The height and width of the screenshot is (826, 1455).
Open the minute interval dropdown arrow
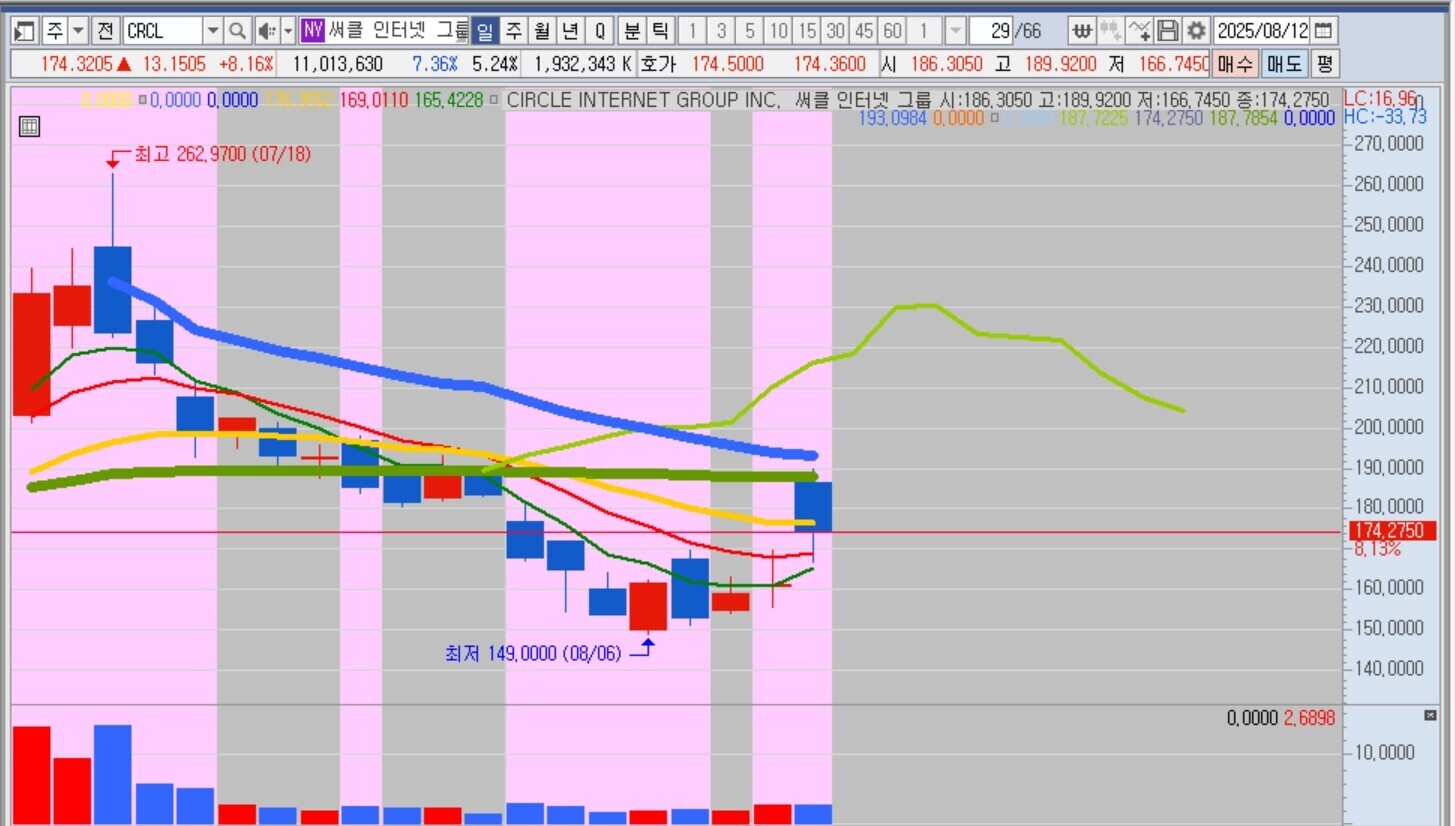click(955, 31)
